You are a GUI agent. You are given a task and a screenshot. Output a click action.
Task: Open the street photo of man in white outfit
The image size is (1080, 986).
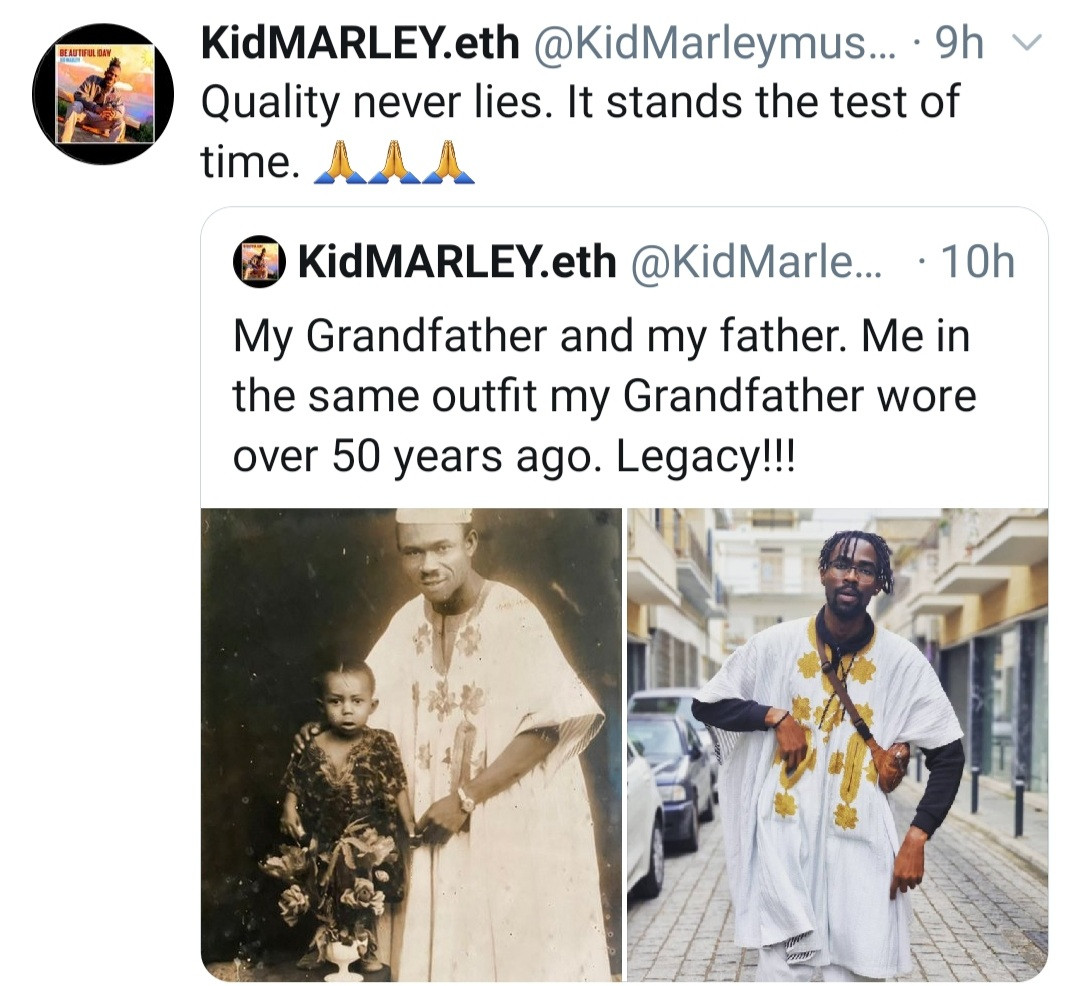pyautogui.click(x=837, y=744)
